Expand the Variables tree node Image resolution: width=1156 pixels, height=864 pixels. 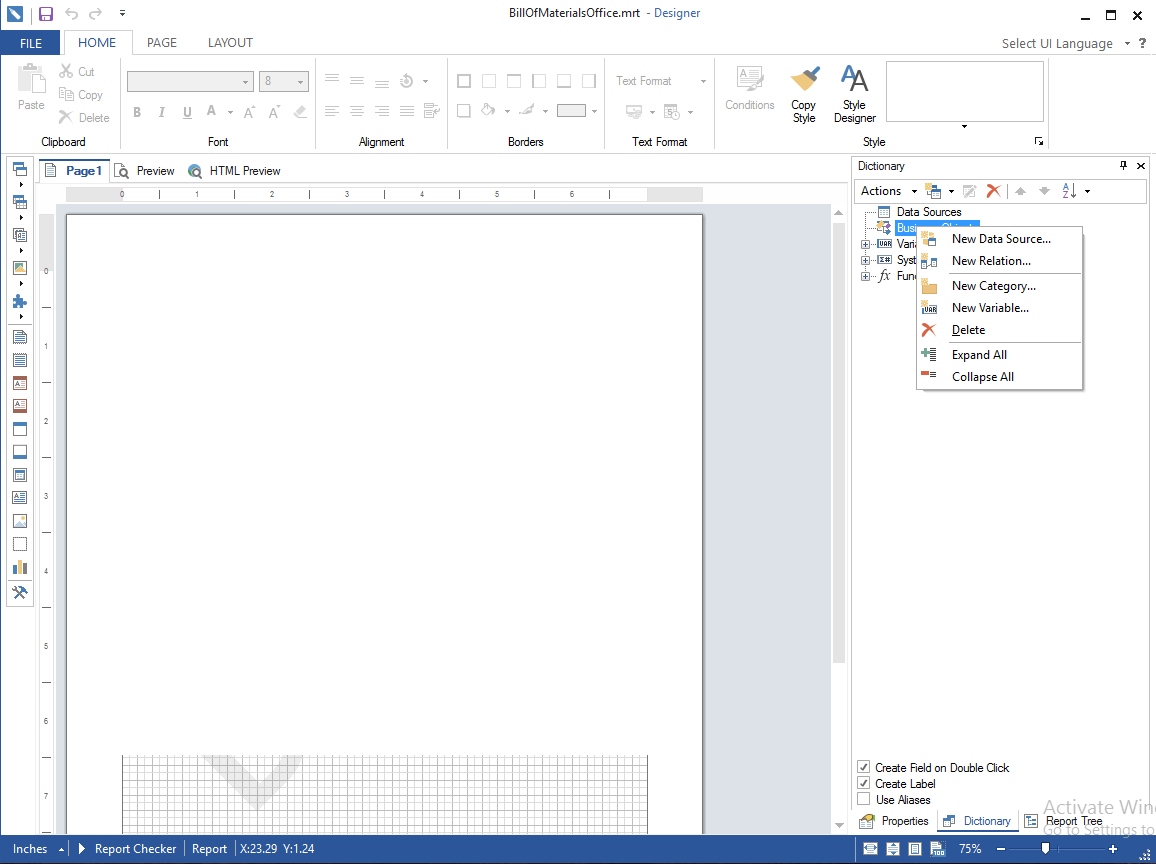point(866,244)
